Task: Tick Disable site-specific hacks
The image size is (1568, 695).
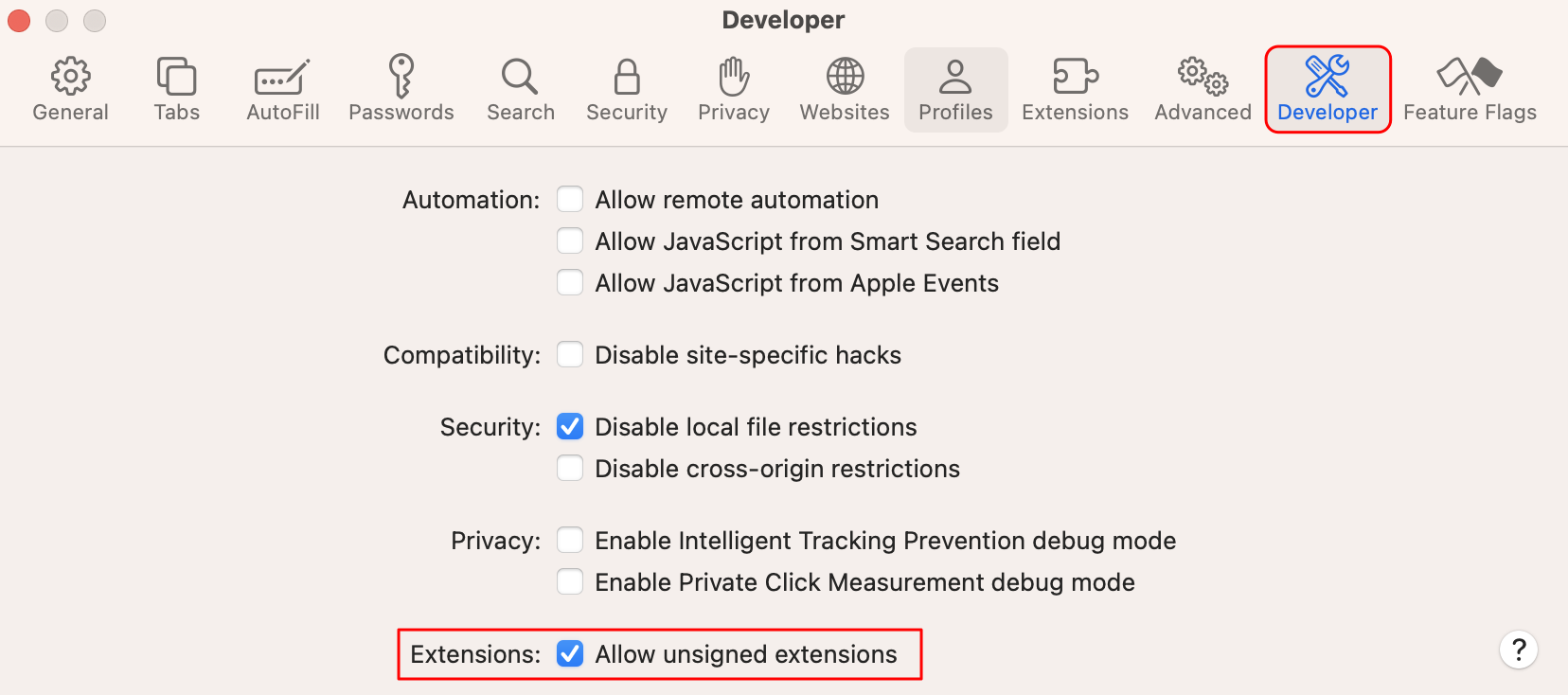Action: pos(570,354)
